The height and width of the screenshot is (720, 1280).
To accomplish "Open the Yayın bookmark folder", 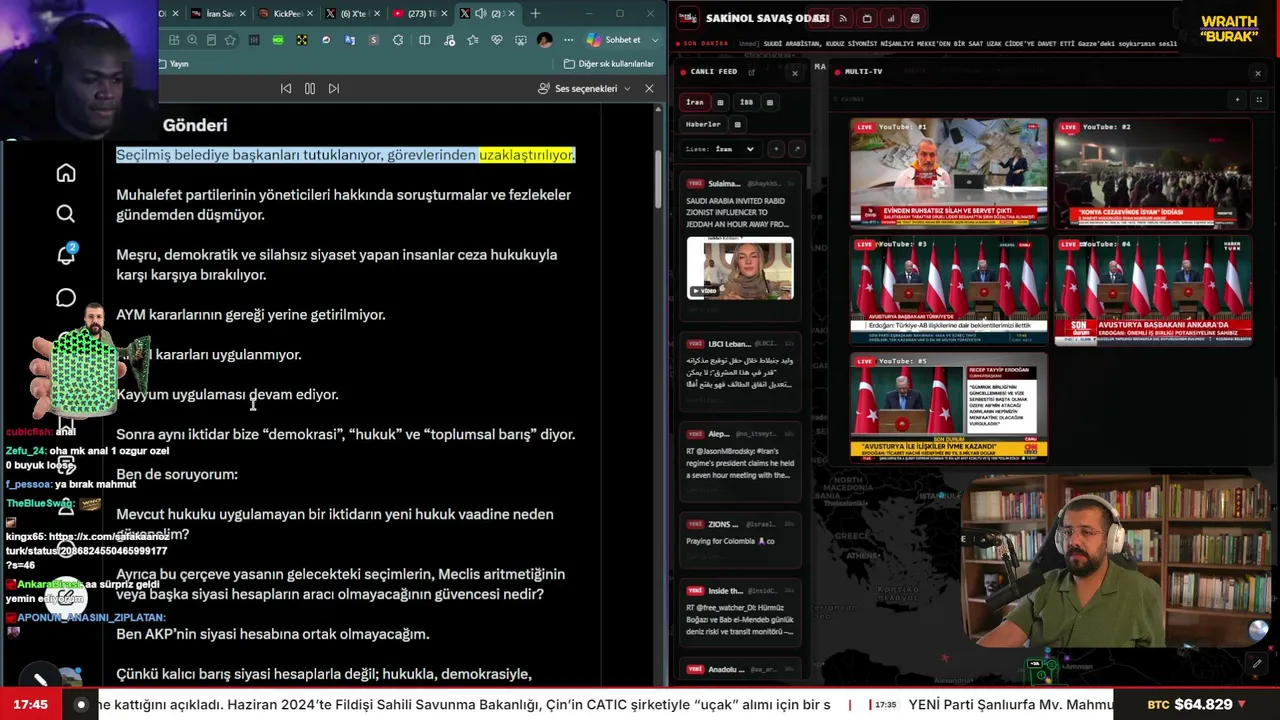I will click(173, 64).
